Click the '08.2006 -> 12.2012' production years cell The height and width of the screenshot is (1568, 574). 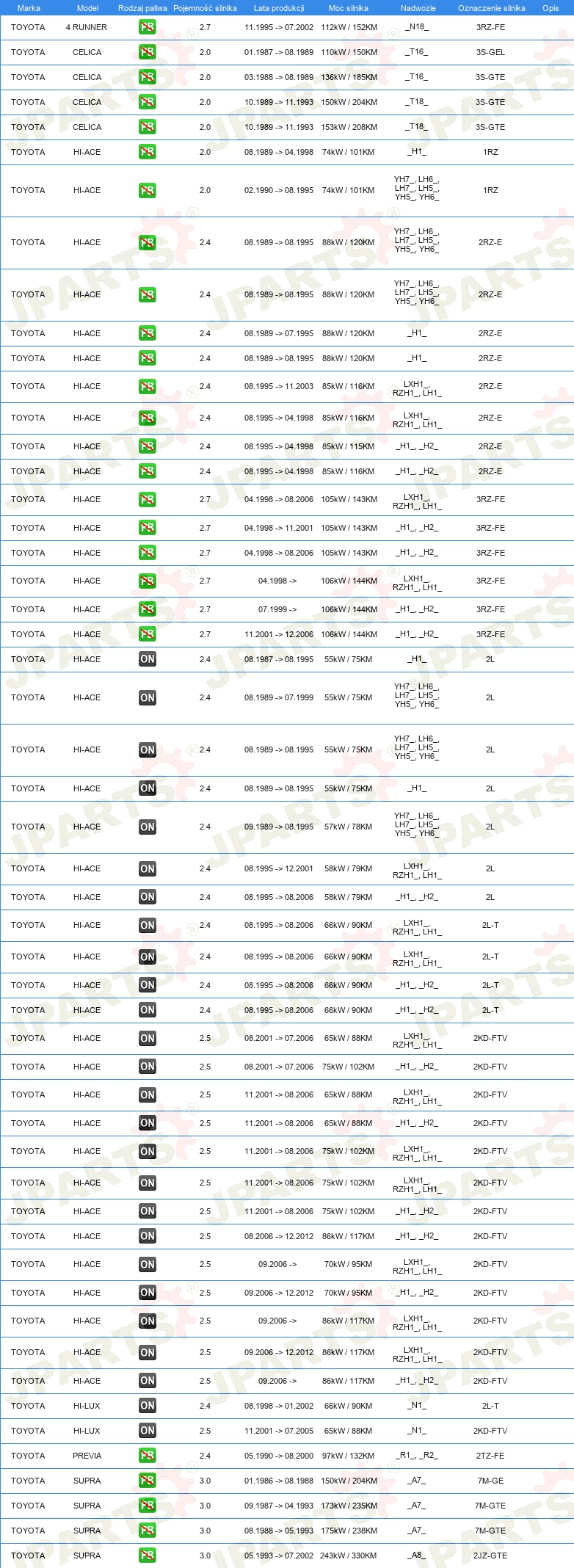(279, 1236)
